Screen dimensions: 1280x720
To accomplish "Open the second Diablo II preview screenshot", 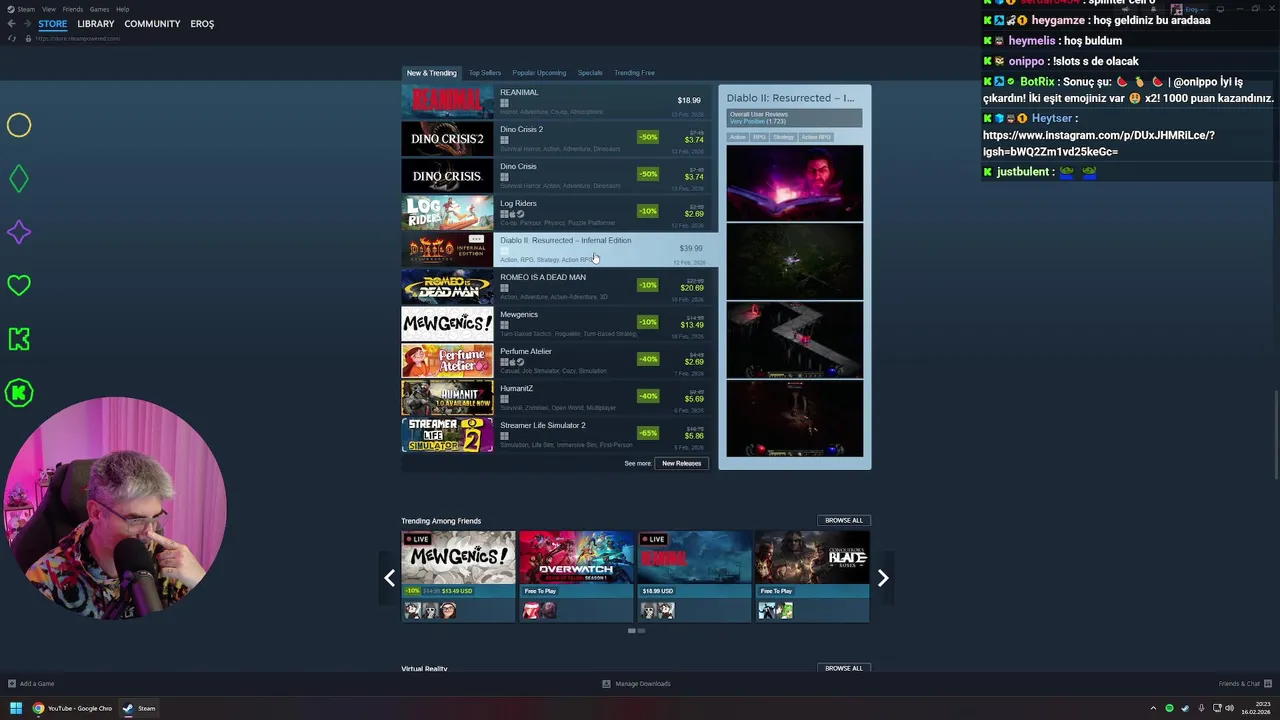I will click(x=794, y=261).
